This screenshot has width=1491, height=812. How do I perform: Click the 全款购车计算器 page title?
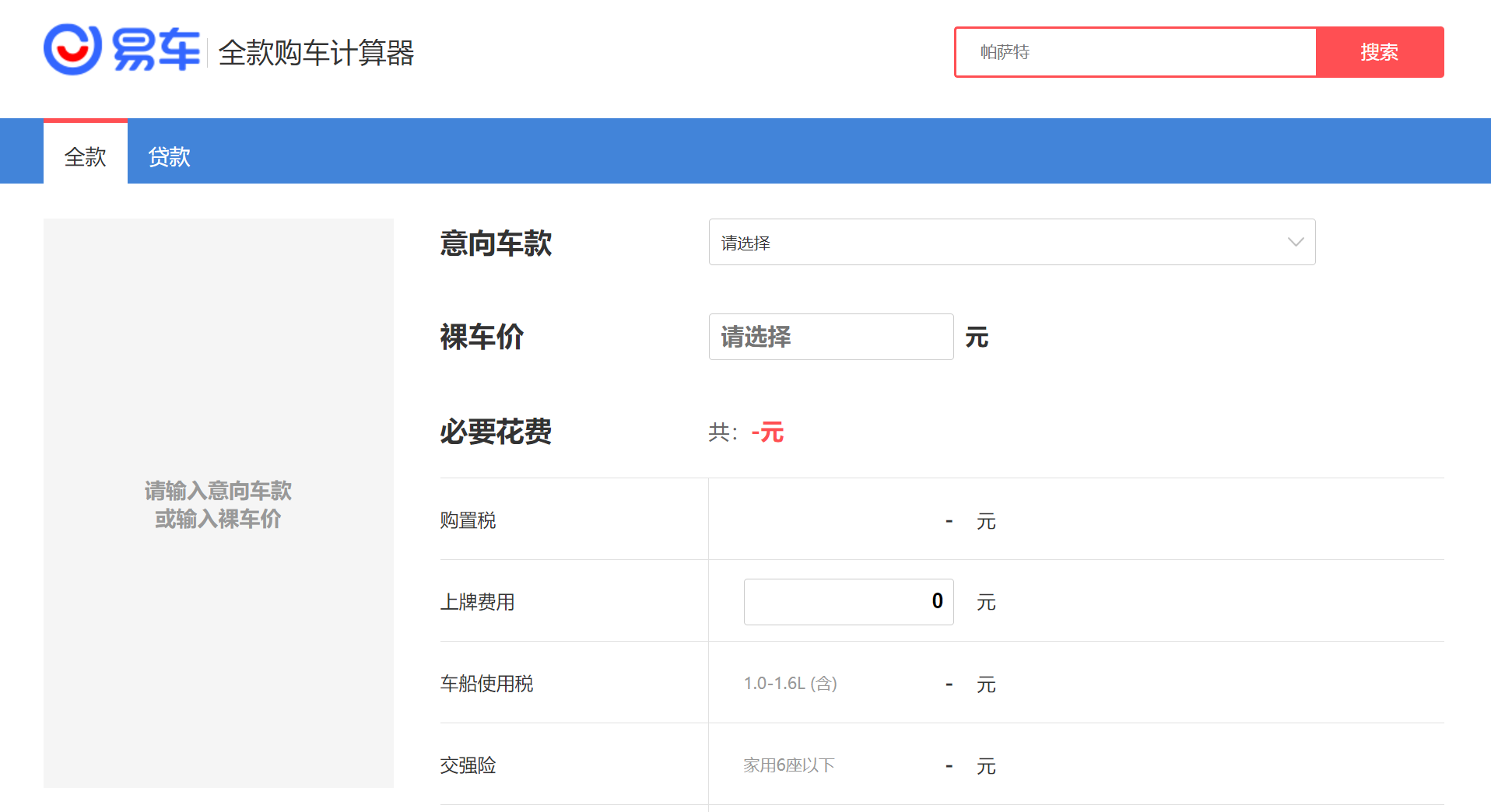click(x=316, y=53)
